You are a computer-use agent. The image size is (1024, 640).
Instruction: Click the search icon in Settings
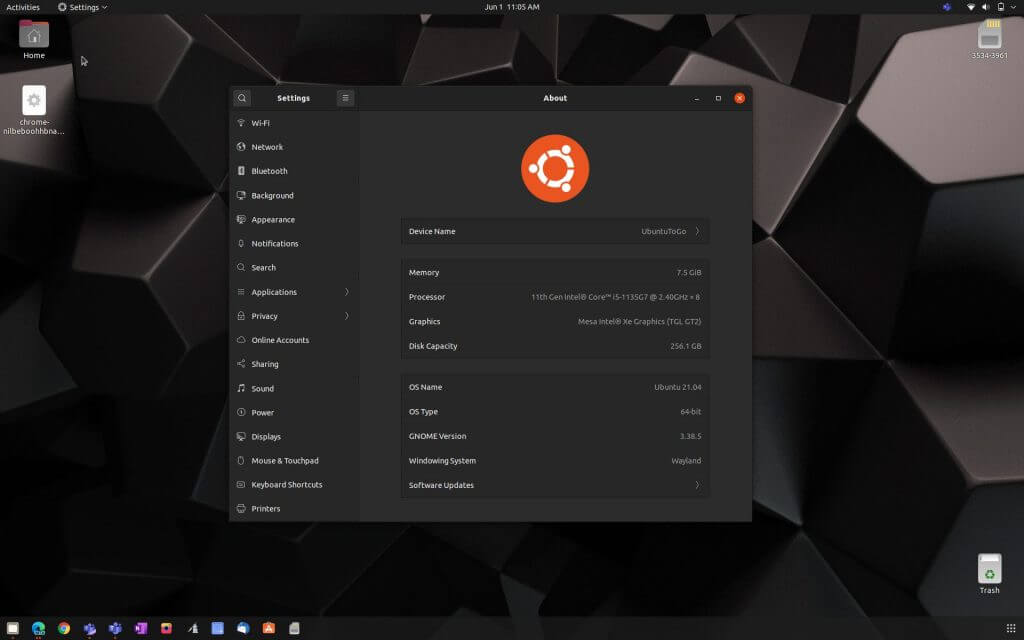[241, 97]
